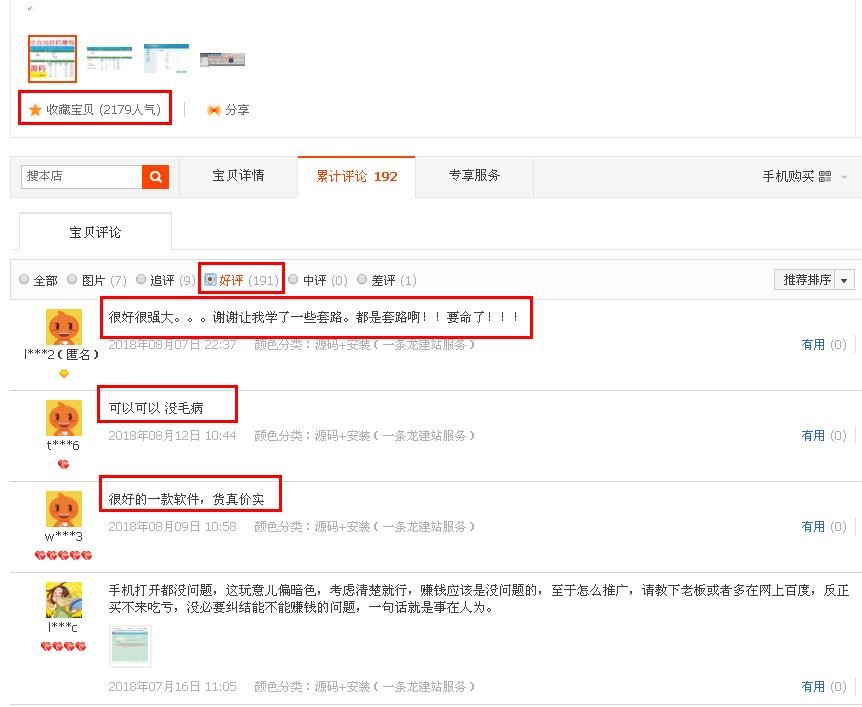Switch to the 宝贝详情 tab
Screen dimensions: 862x707
(x=238, y=176)
